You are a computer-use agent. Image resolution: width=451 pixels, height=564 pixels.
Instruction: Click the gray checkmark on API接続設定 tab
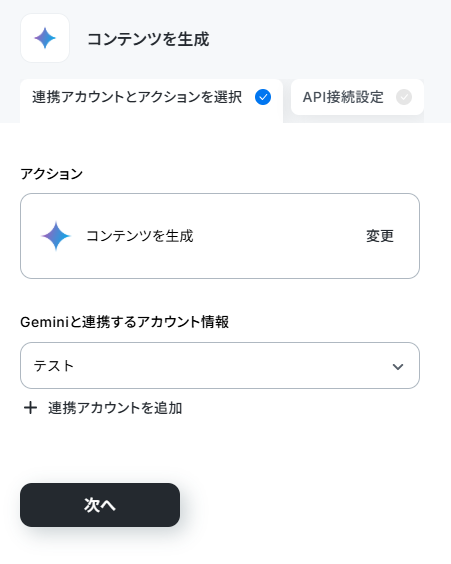click(x=404, y=97)
